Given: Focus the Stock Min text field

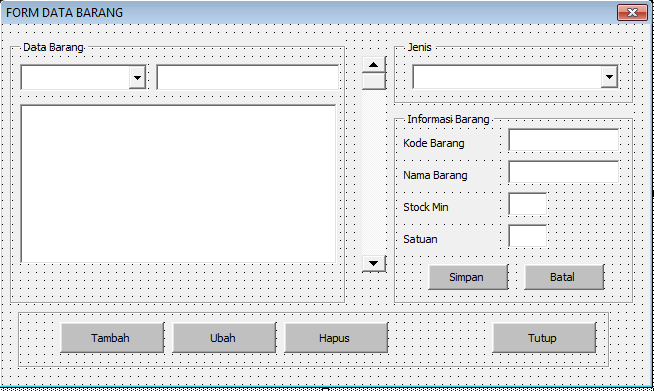Looking at the screenshot, I should point(528,204).
